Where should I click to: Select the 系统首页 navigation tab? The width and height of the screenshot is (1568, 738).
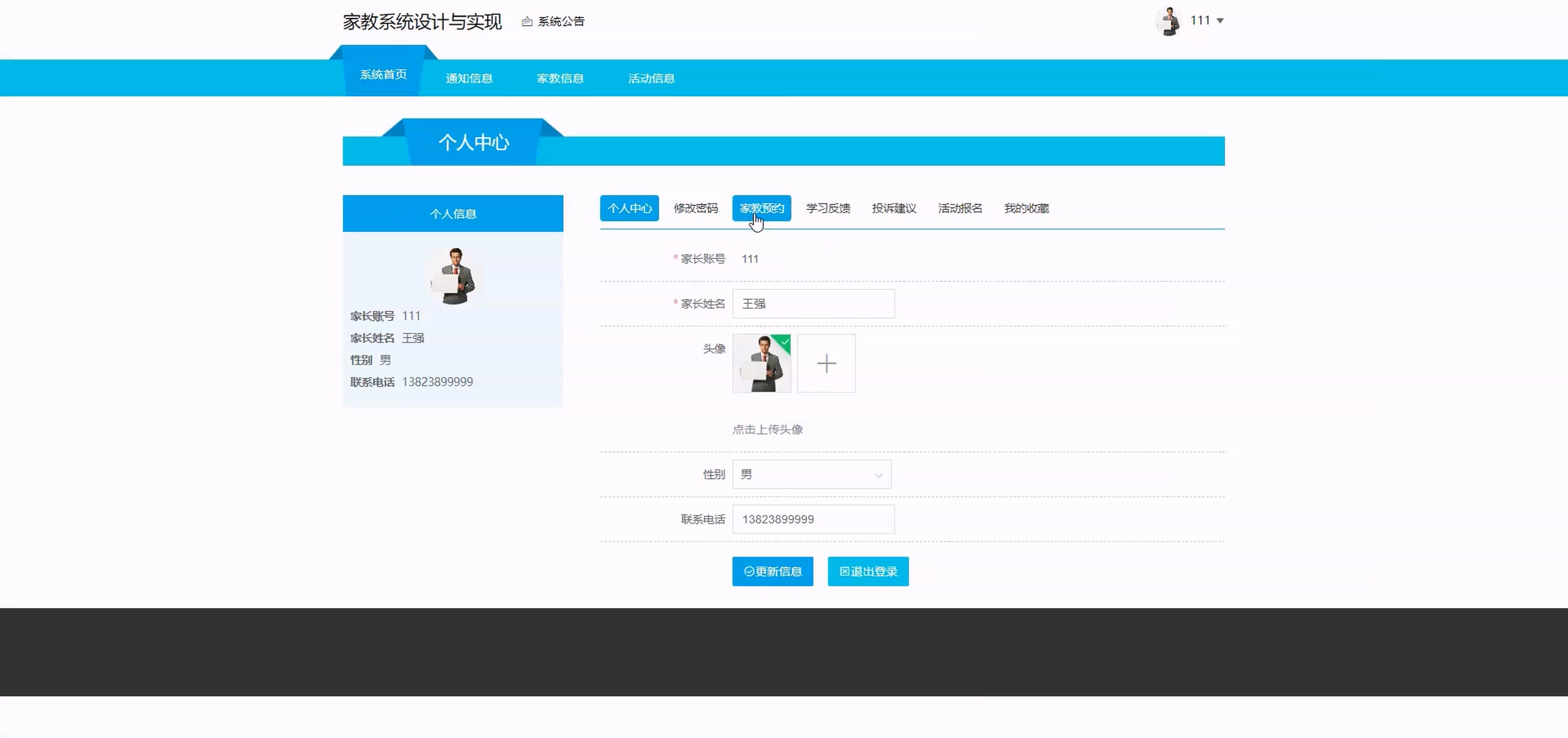coord(383,74)
